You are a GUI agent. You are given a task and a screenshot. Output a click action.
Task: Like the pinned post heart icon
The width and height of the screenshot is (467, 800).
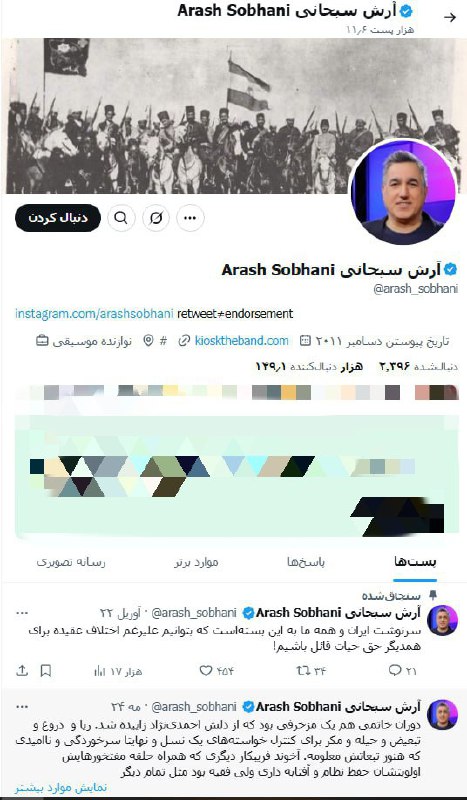coord(216,670)
